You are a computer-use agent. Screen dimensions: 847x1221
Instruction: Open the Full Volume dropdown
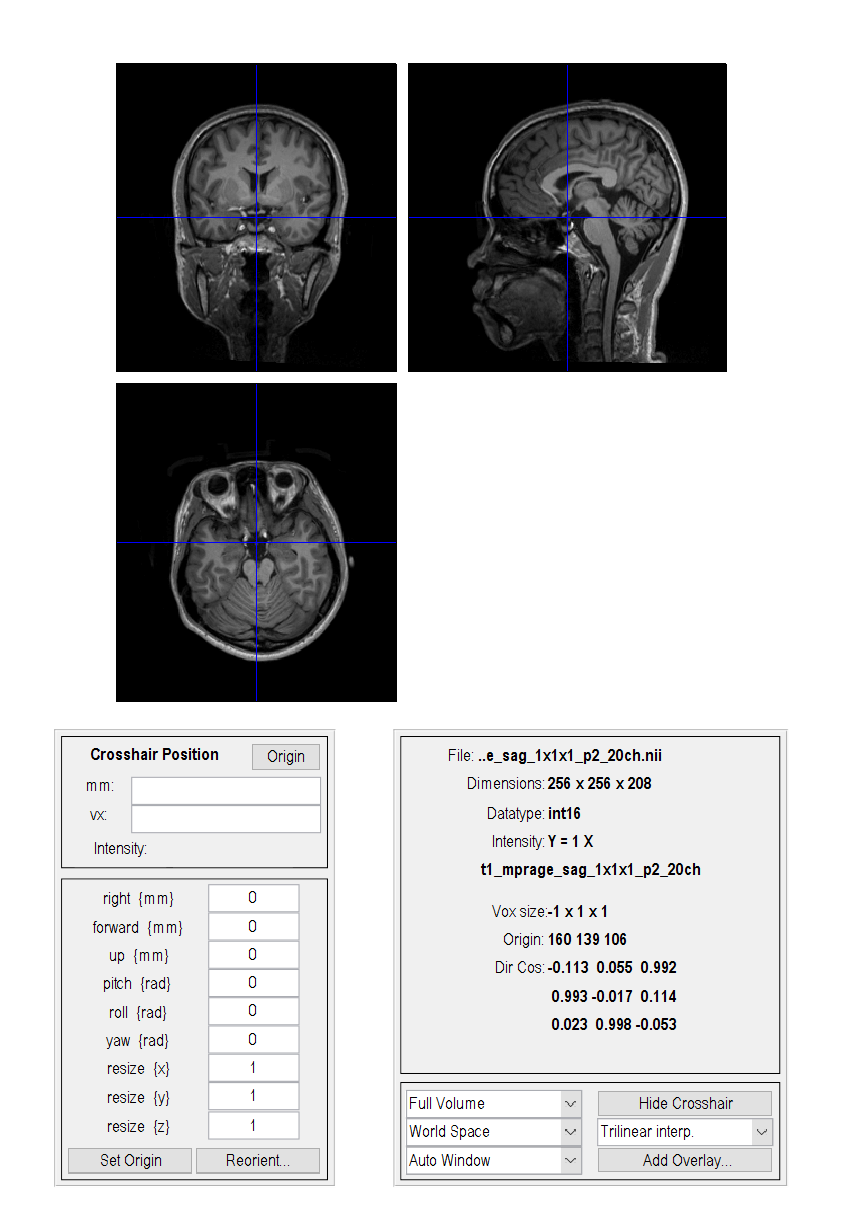coord(493,1103)
